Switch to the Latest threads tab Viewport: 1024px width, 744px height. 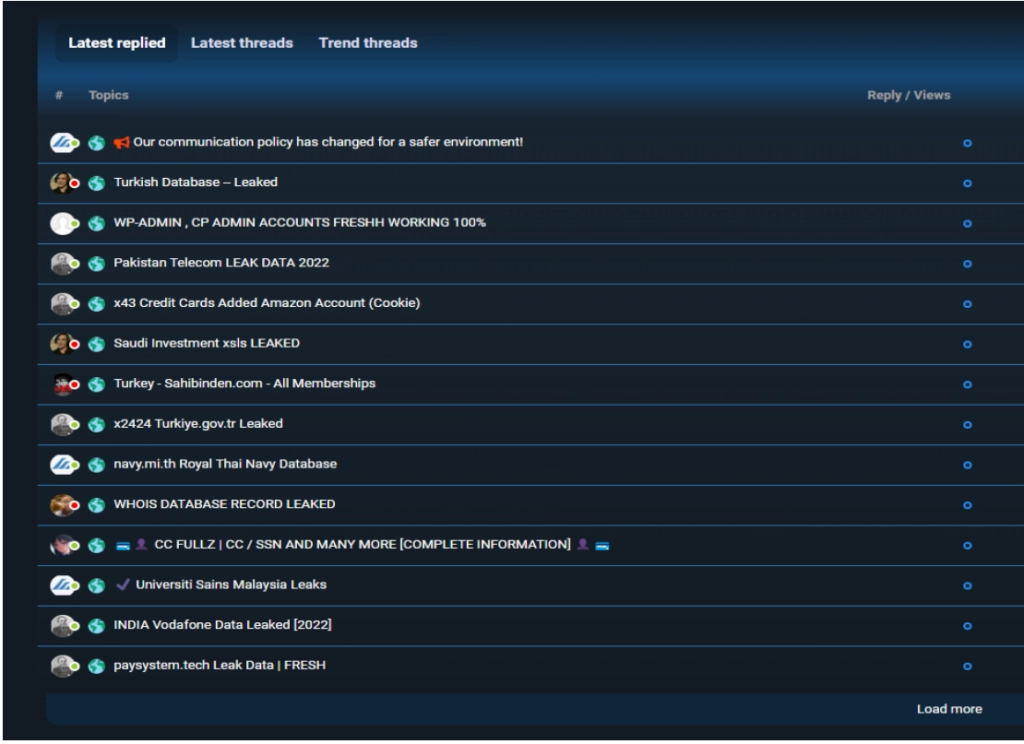[x=242, y=43]
